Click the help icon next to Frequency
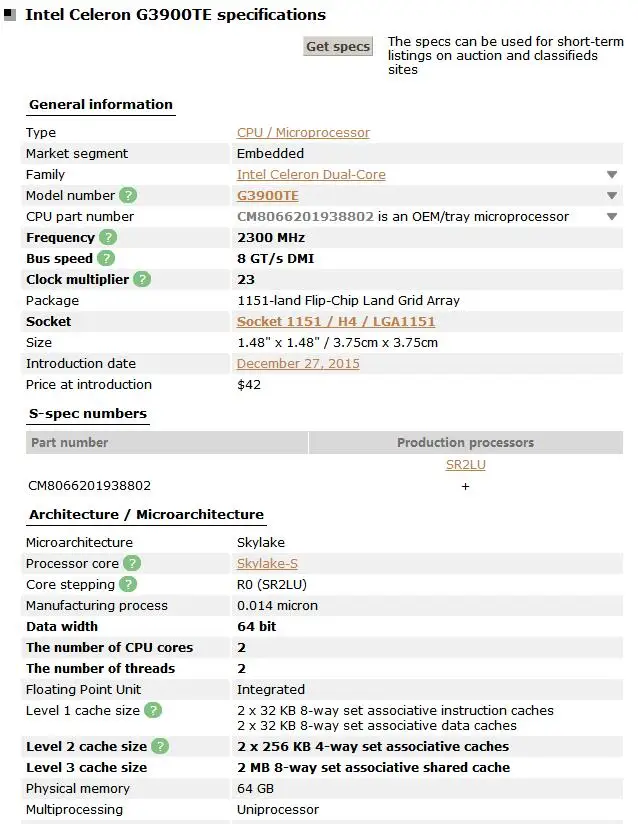The image size is (638, 824). pos(108,238)
